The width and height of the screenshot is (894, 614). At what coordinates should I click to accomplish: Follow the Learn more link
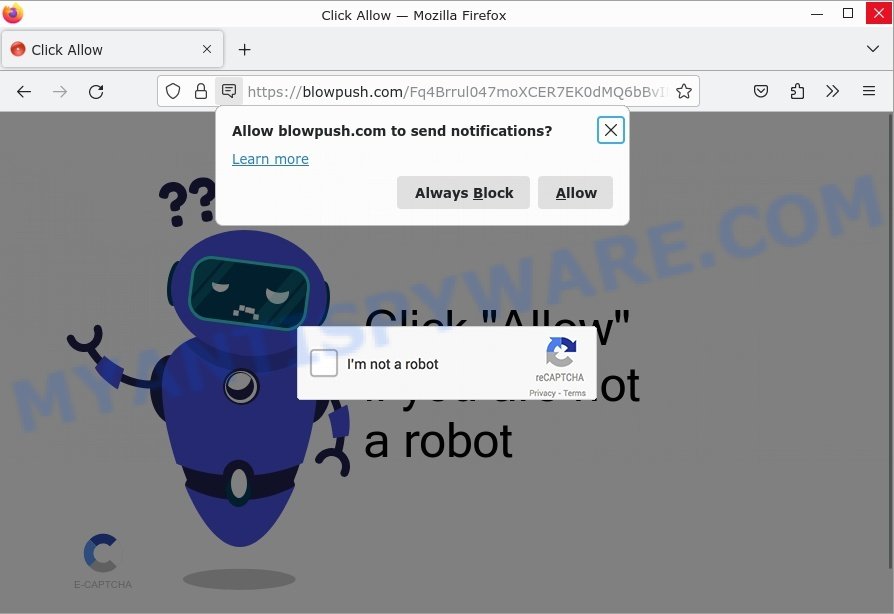(270, 159)
